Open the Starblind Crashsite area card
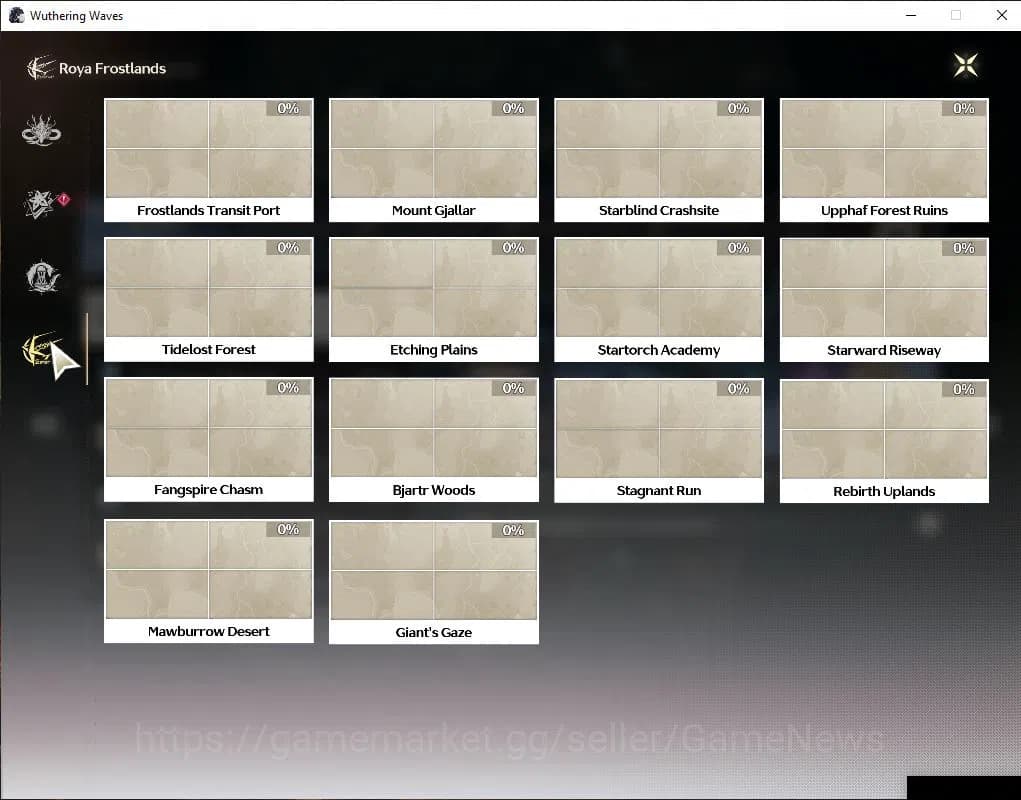Viewport: 1021px width, 800px height. pyautogui.click(x=658, y=159)
